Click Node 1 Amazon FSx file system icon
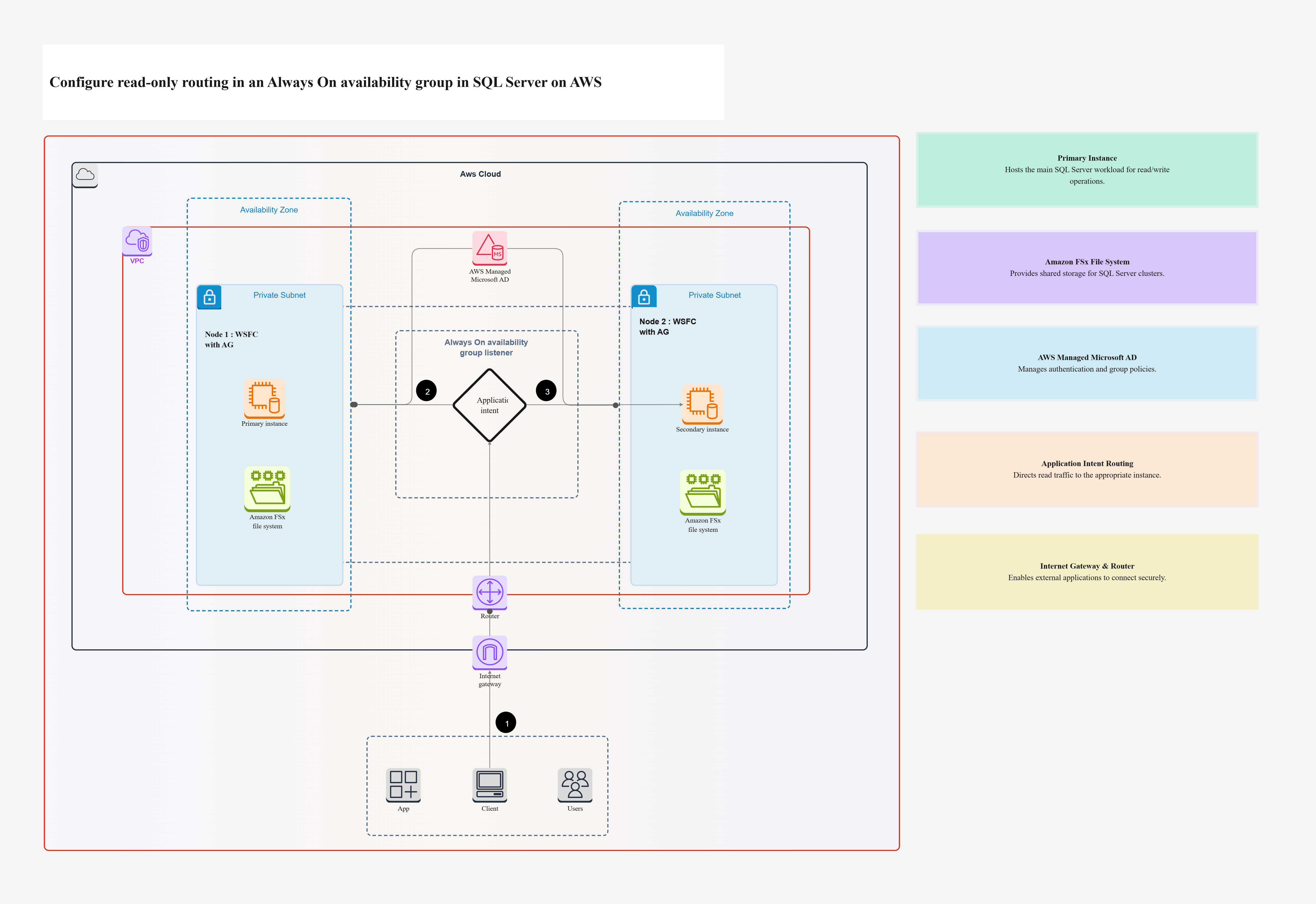 pos(267,489)
